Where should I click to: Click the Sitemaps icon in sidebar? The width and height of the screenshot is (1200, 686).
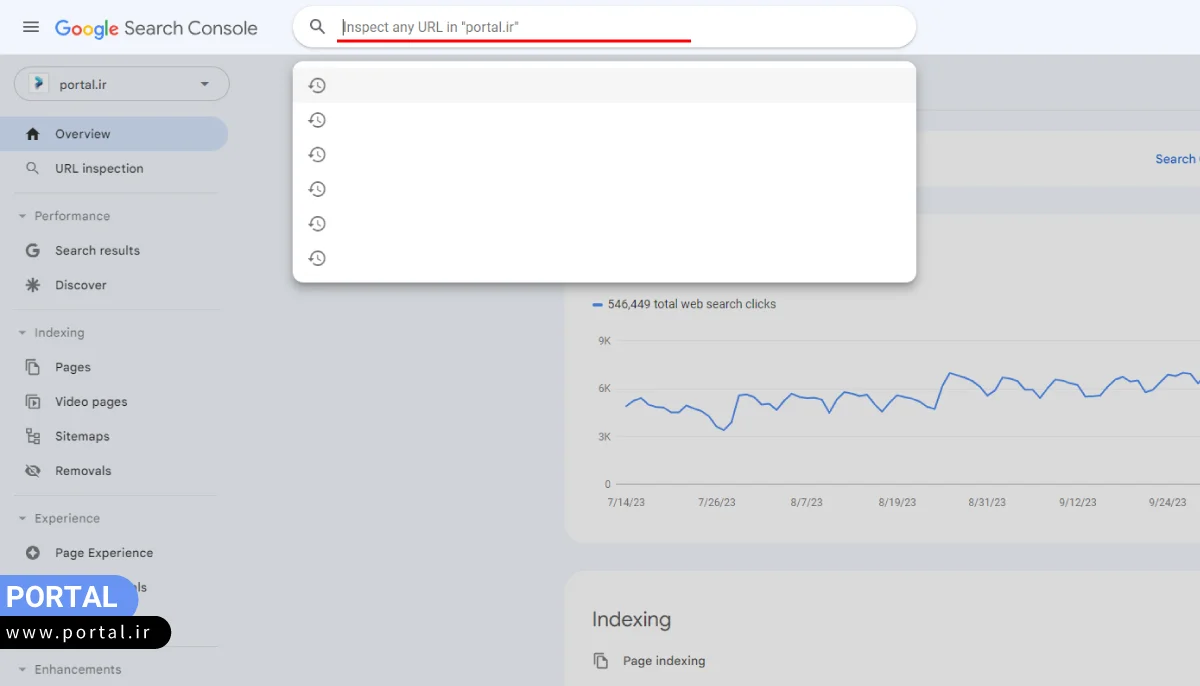33,436
